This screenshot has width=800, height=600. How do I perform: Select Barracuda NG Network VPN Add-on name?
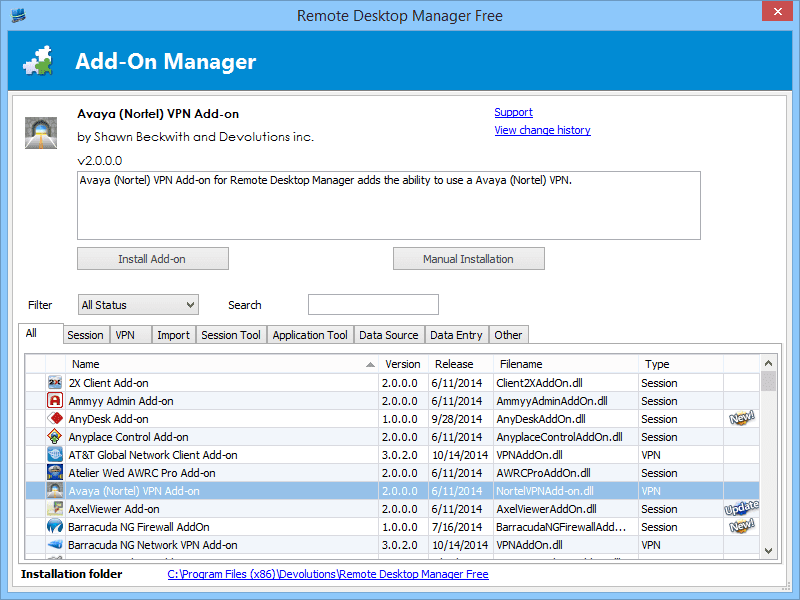click(x=153, y=545)
